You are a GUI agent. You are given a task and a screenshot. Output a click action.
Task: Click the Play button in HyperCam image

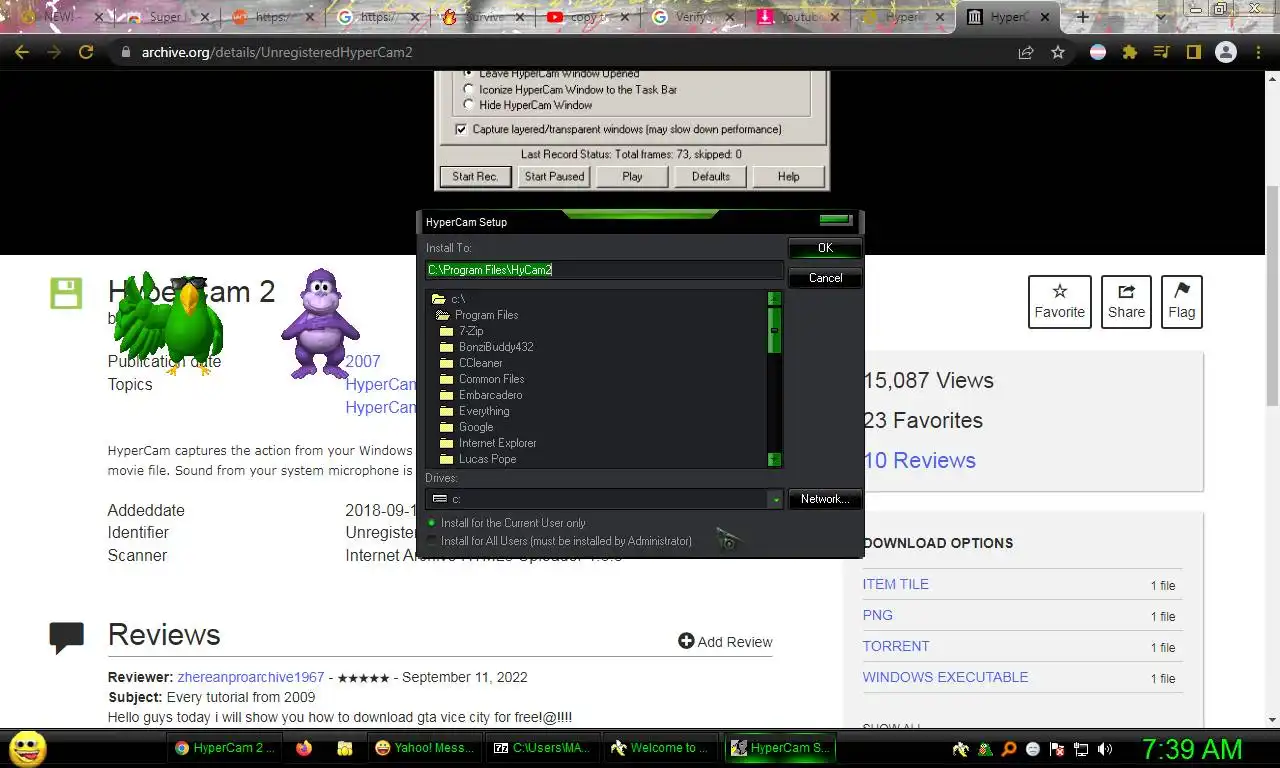pos(632,177)
